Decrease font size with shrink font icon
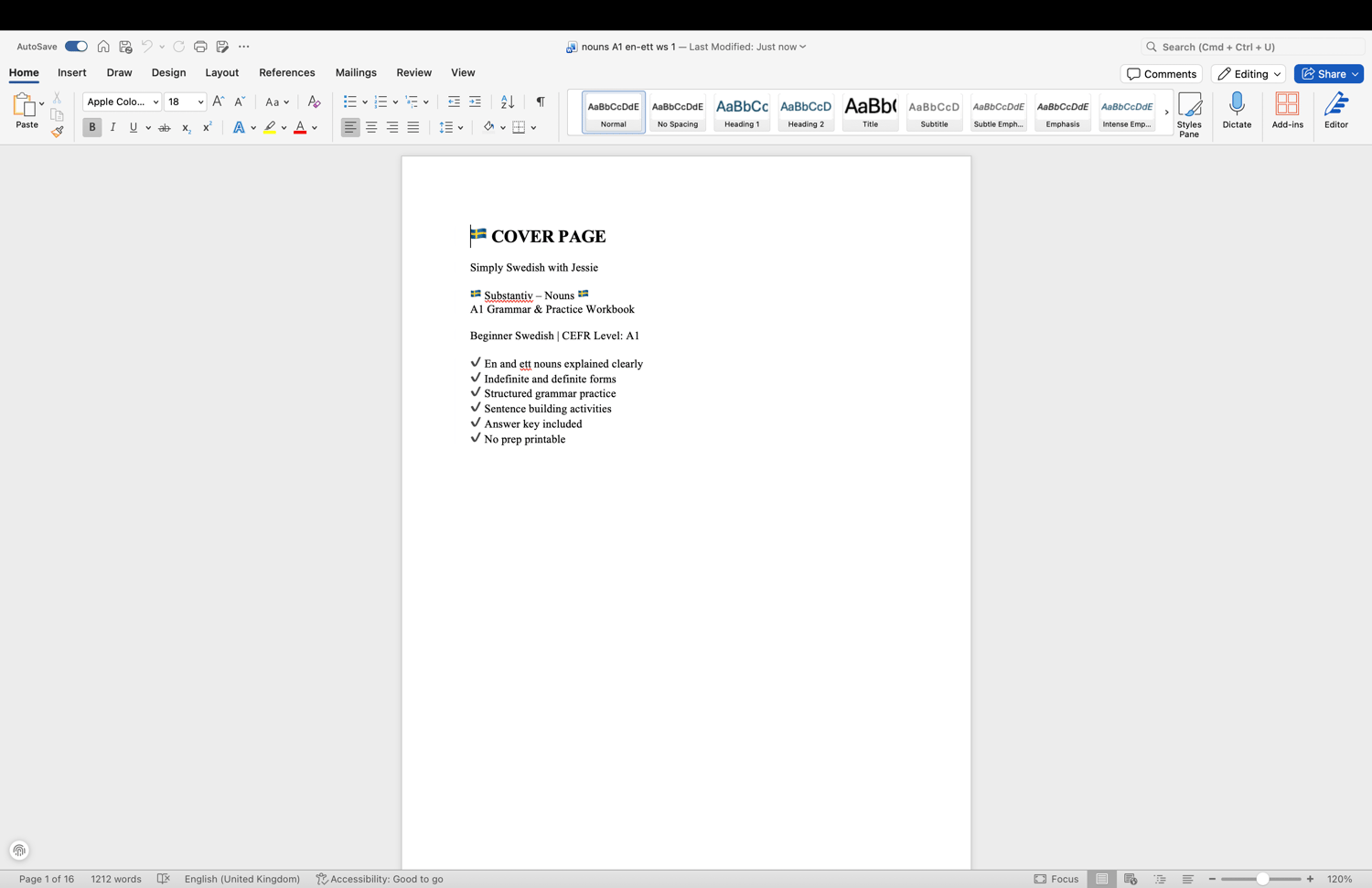This screenshot has height=888, width=1372. click(x=240, y=102)
